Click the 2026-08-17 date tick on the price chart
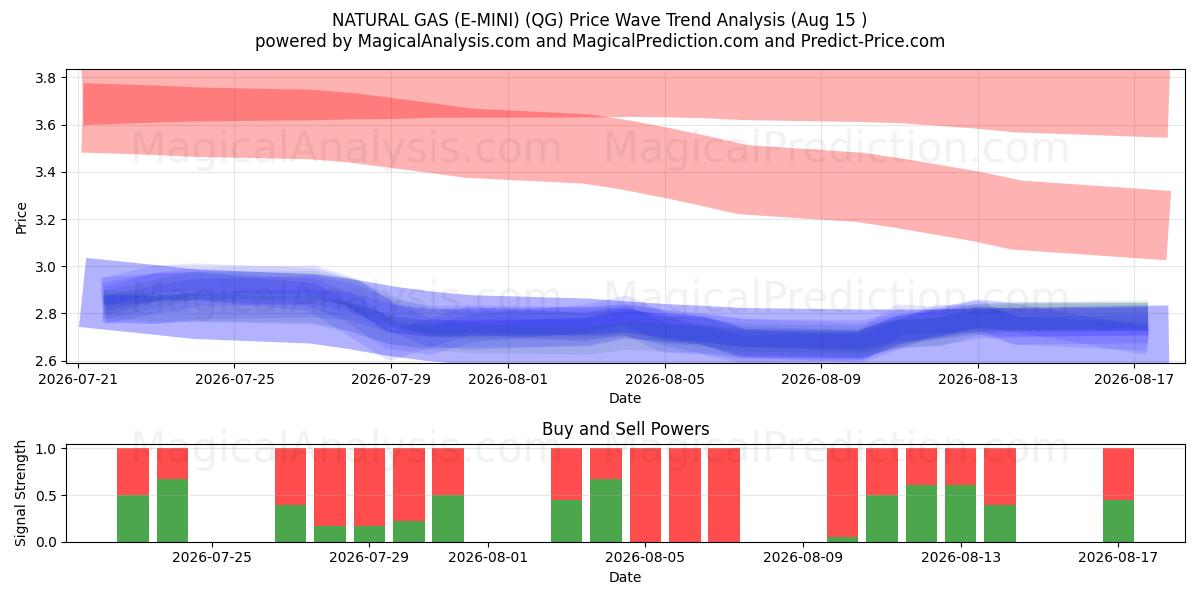This screenshot has width=1200, height=600. tap(1134, 379)
